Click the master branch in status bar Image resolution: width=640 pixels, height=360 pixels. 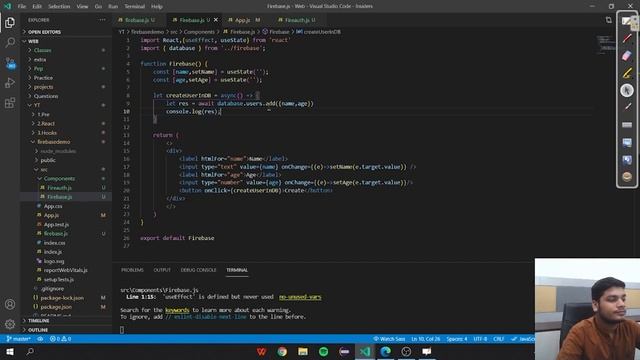(19, 339)
